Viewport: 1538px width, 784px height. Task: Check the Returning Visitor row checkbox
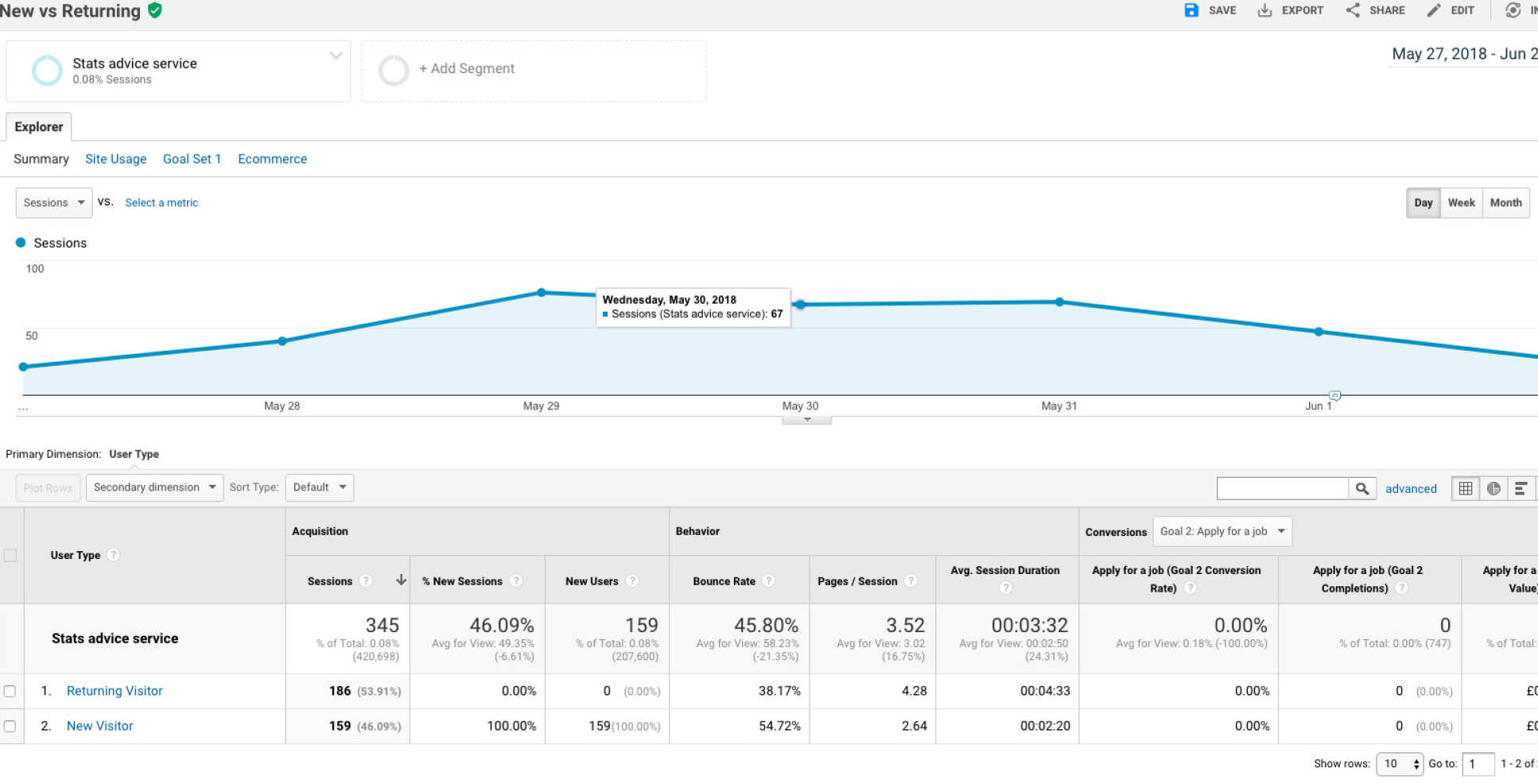pos(10,691)
